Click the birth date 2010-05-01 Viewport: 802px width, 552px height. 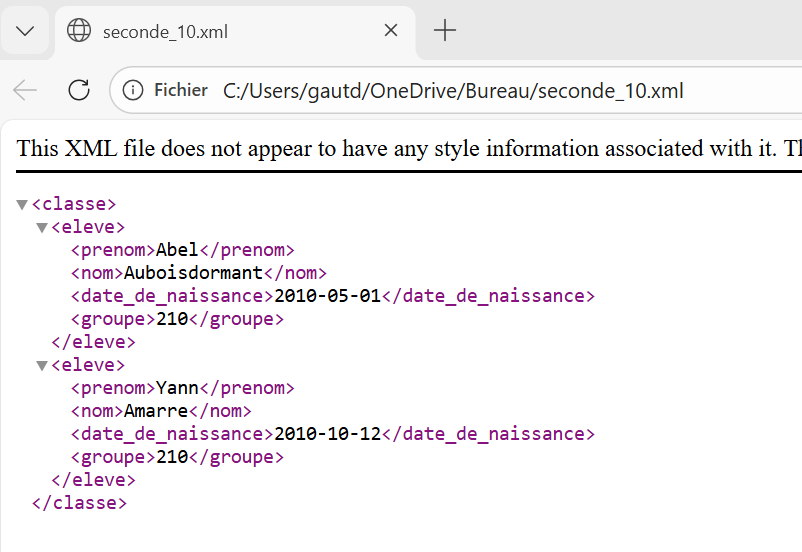[x=327, y=296]
